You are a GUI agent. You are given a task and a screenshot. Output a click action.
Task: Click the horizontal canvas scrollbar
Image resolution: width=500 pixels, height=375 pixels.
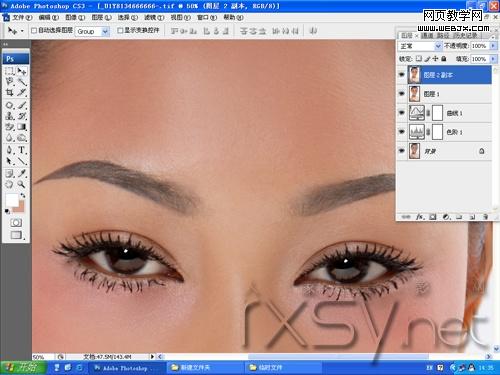[338, 356]
